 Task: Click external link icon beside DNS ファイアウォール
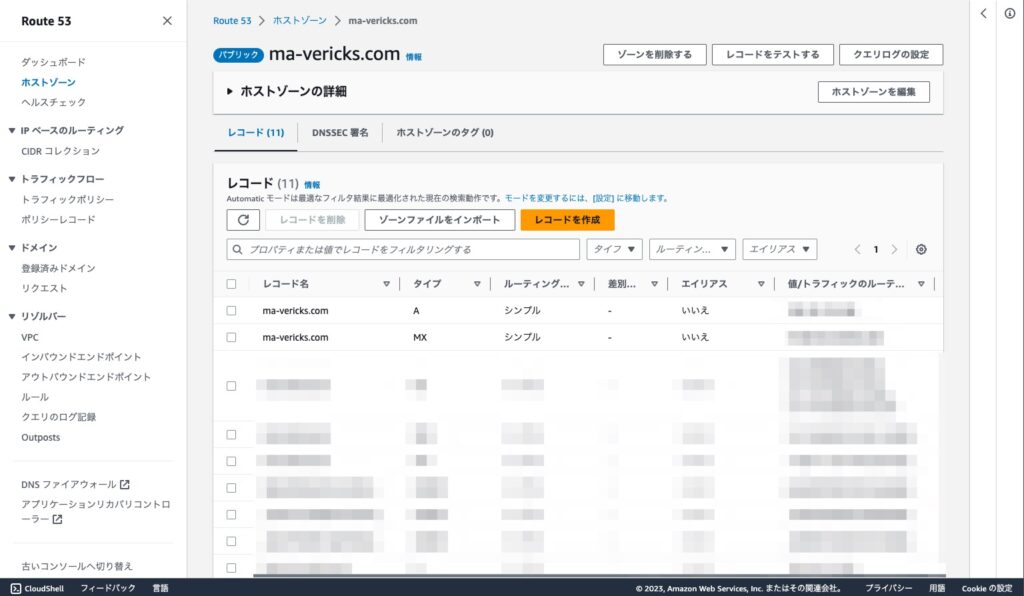(x=125, y=484)
